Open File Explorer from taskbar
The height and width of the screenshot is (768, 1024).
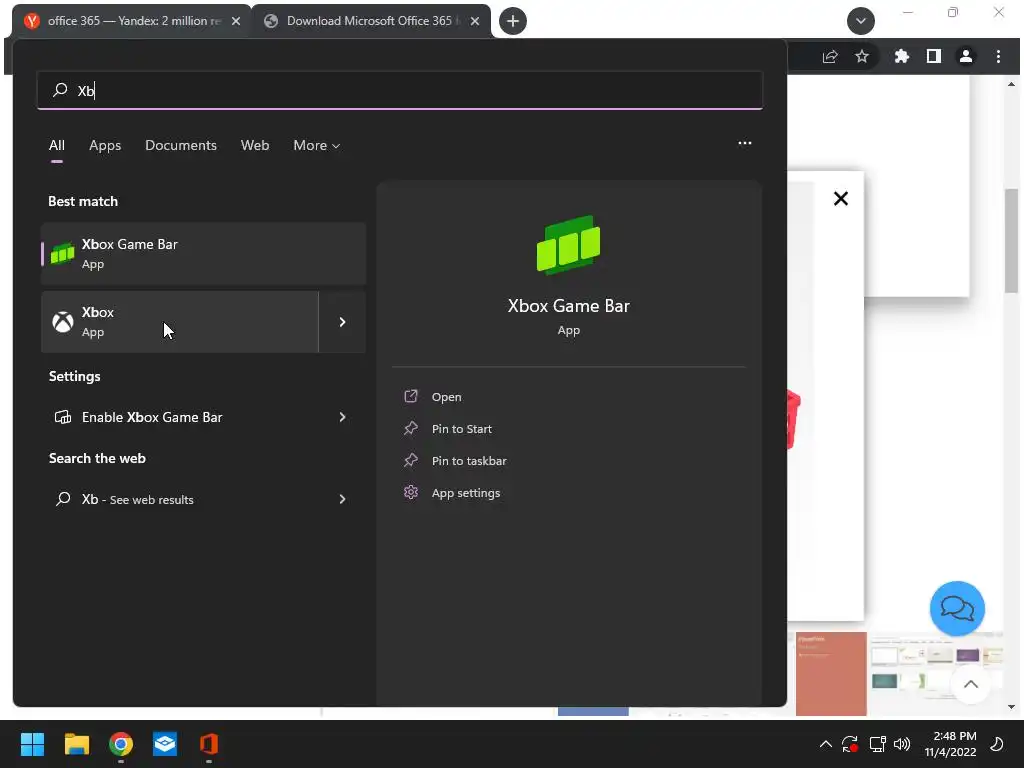tap(76, 744)
